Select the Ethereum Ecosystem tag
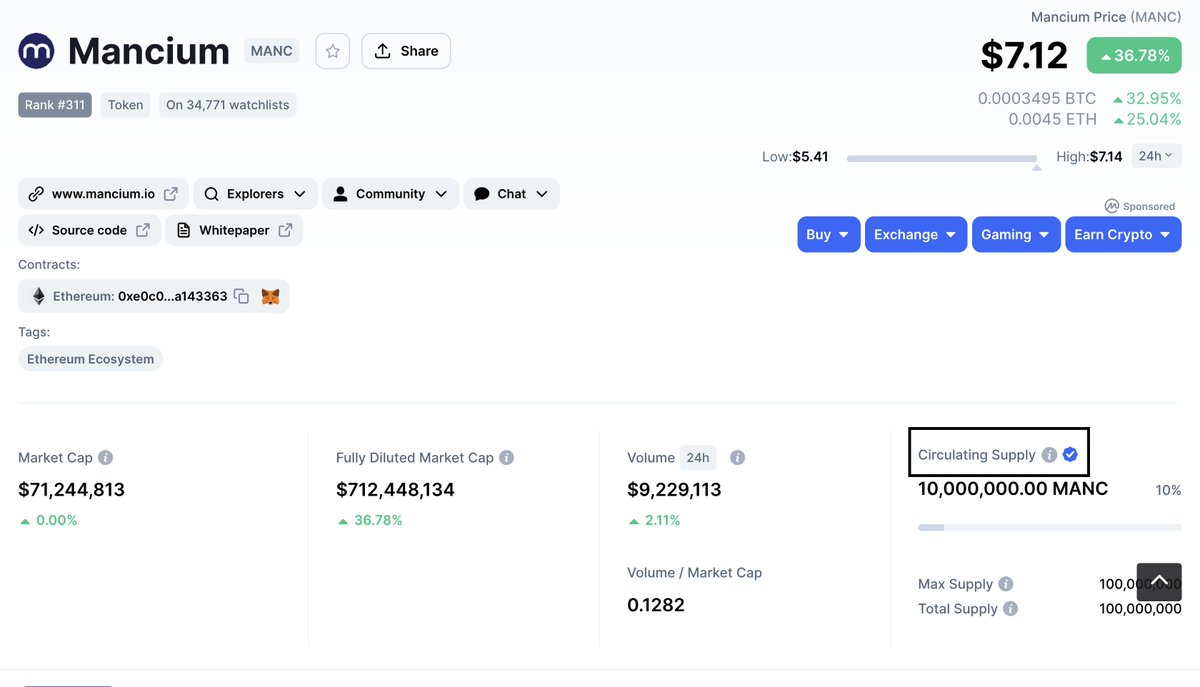Screen dimensions: 1200x687 click(90, 359)
